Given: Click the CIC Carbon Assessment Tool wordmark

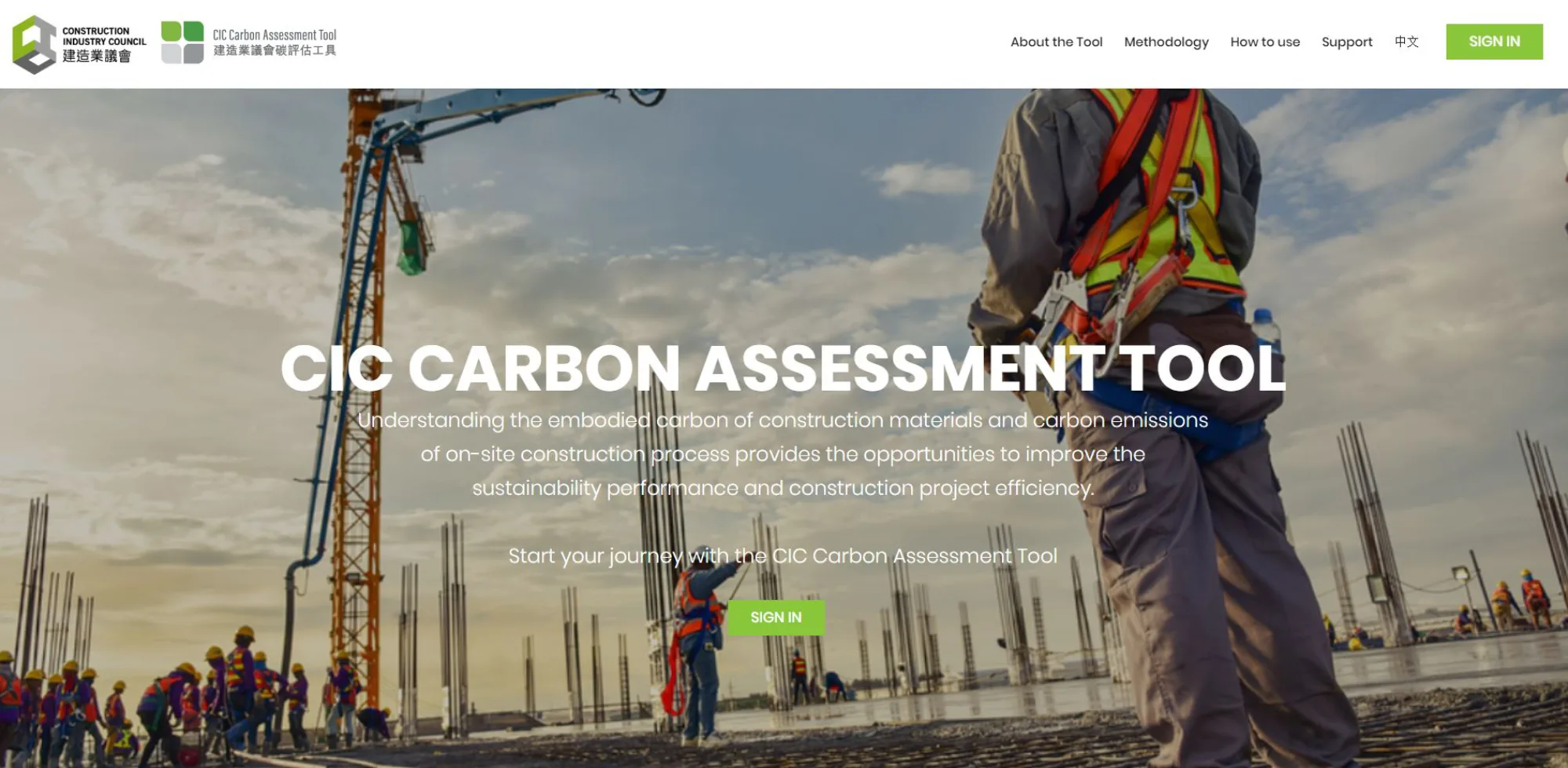Looking at the screenshot, I should [274, 35].
